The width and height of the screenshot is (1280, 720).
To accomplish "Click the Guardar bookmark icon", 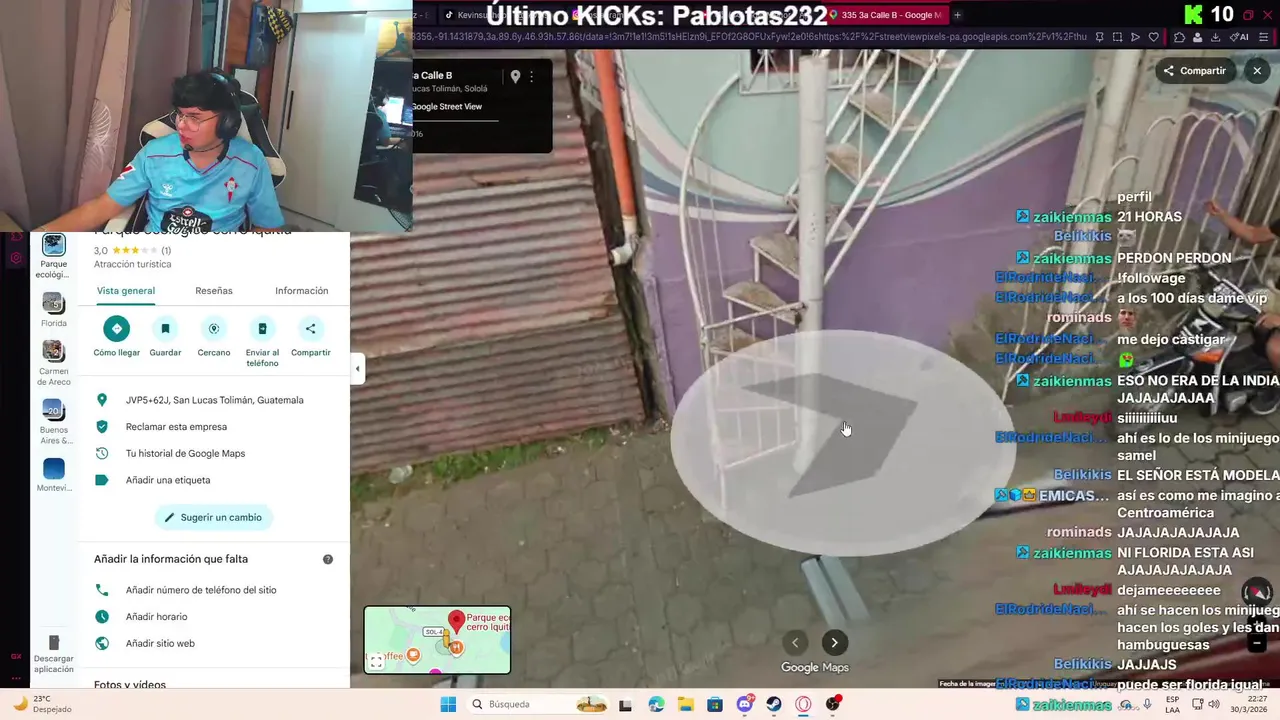I will (x=165, y=328).
